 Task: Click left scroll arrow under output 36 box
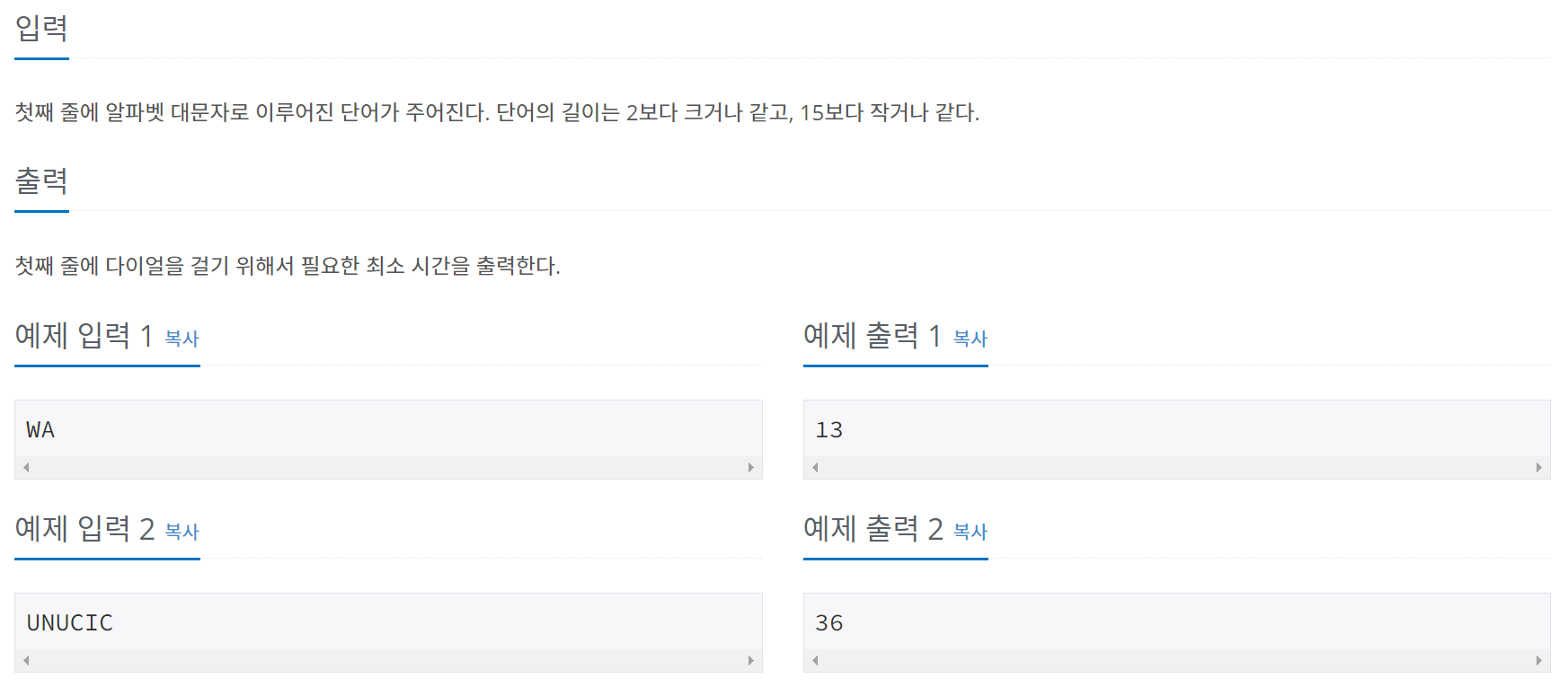tap(814, 660)
